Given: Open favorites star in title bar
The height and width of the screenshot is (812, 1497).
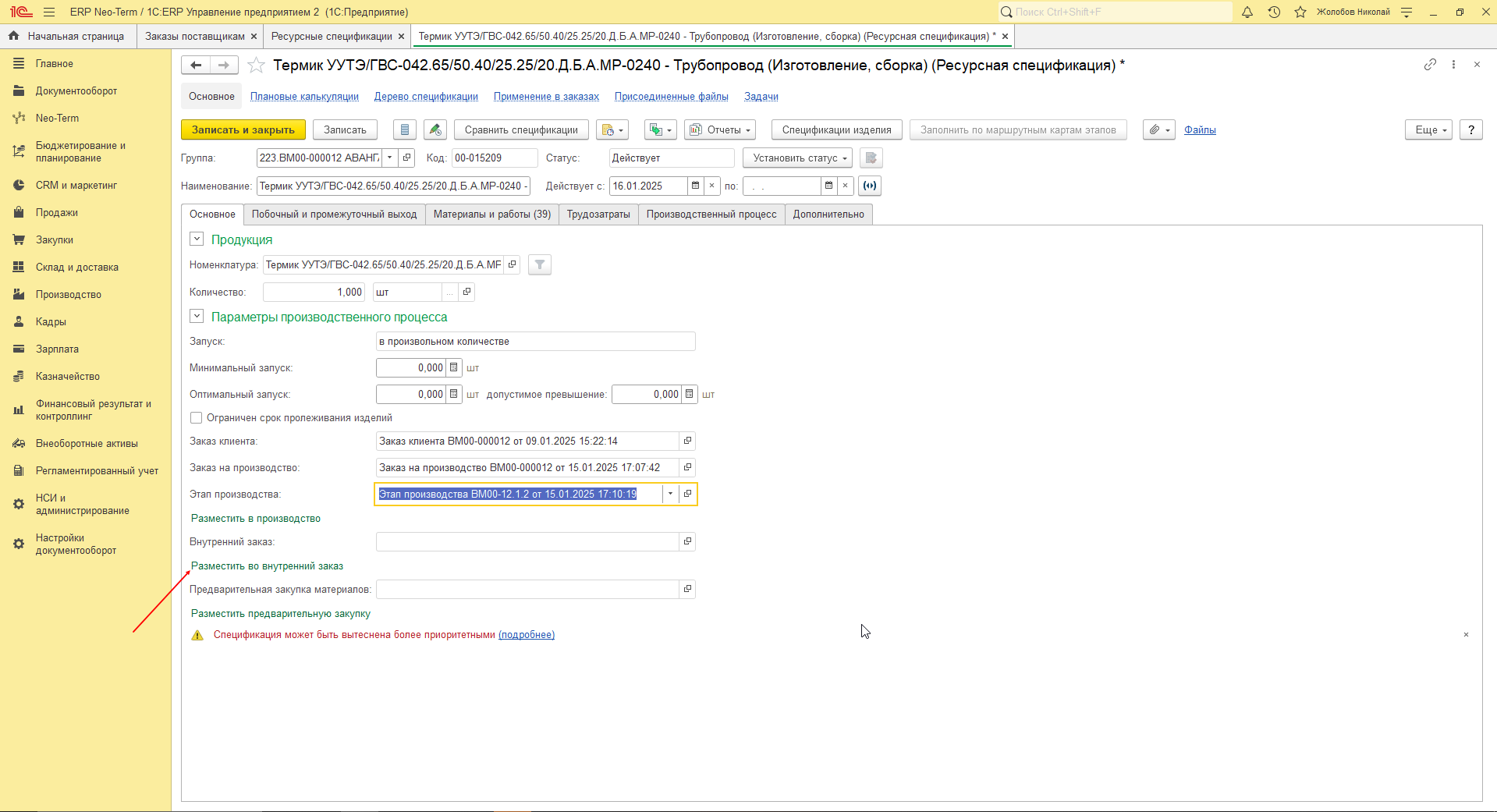Looking at the screenshot, I should [x=1300, y=12].
